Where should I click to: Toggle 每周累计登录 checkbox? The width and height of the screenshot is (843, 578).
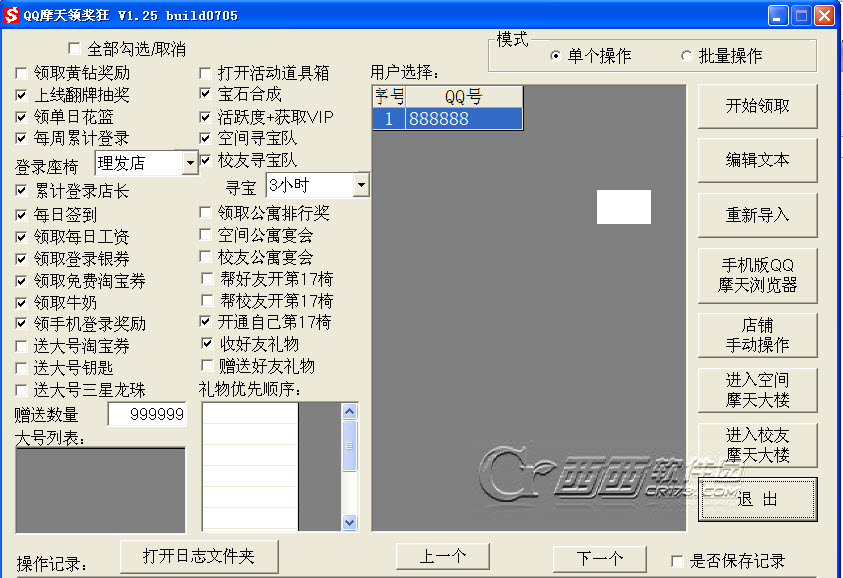coord(22,138)
